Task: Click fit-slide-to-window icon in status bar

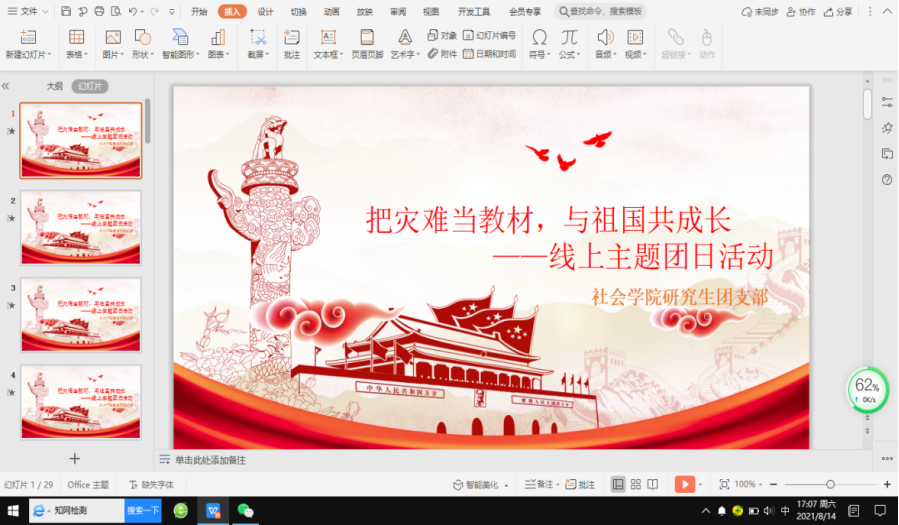Action: (x=724, y=484)
